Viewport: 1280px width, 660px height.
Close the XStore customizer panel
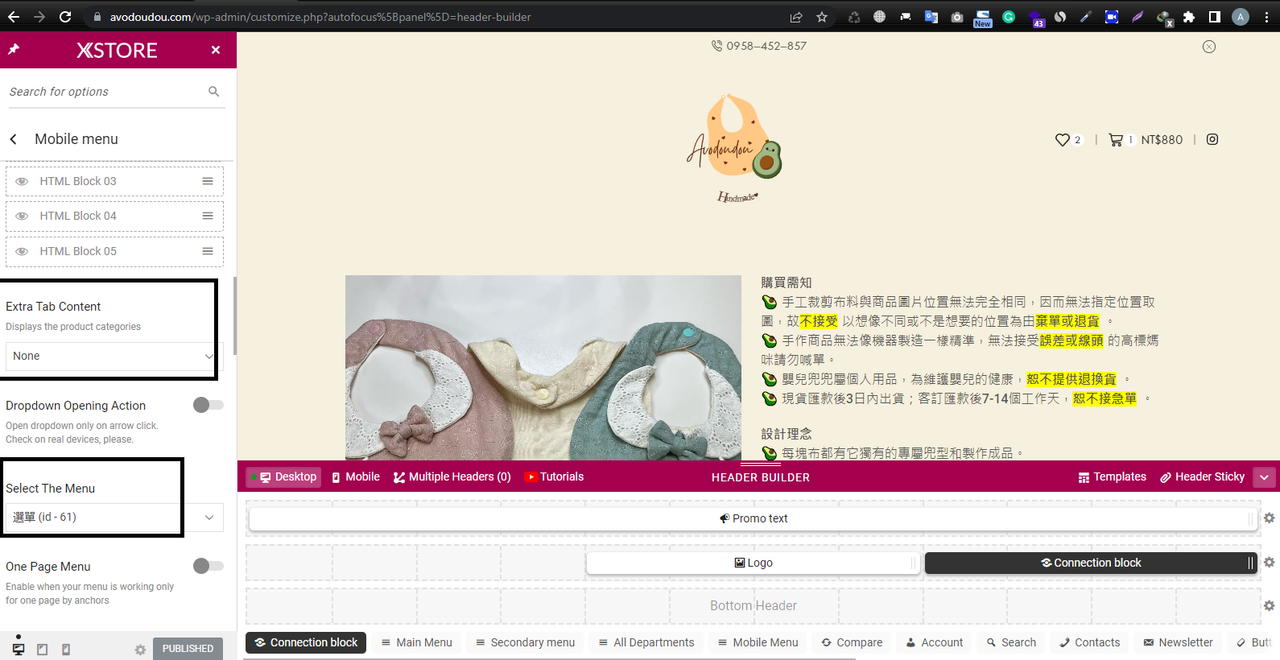pyautogui.click(x=216, y=50)
